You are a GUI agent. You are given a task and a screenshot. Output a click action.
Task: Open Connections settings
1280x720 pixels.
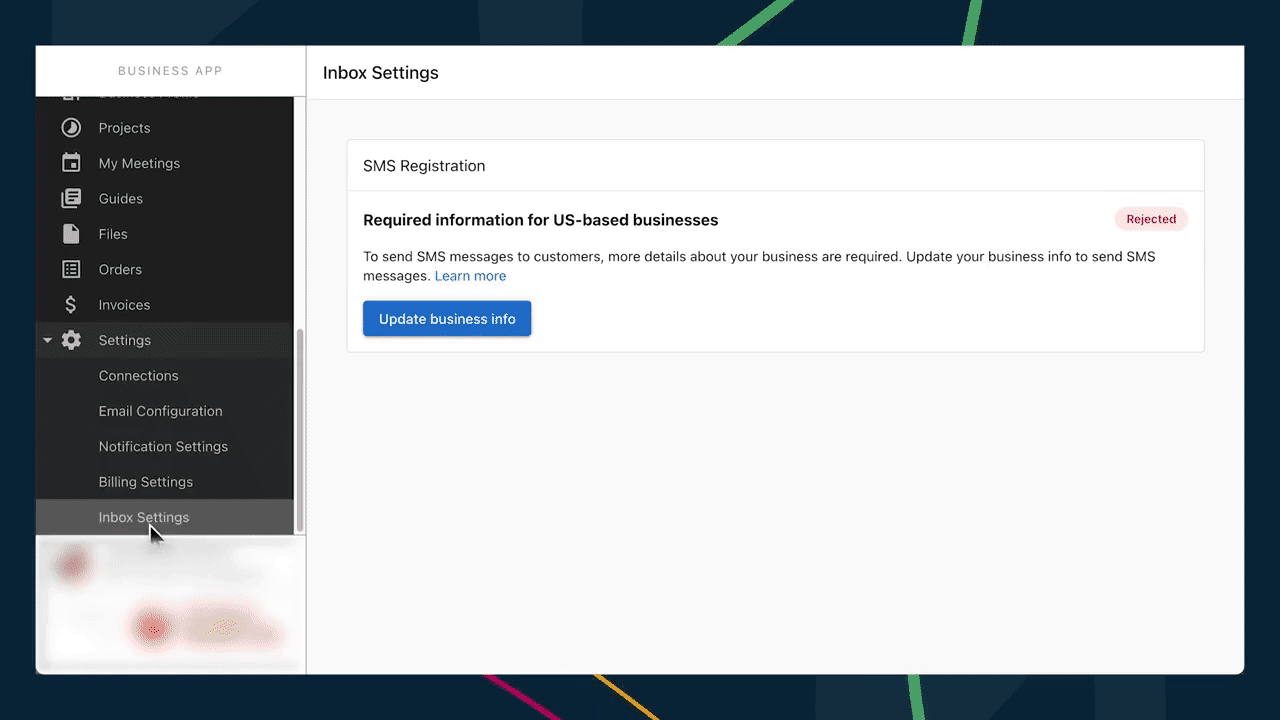[138, 375]
